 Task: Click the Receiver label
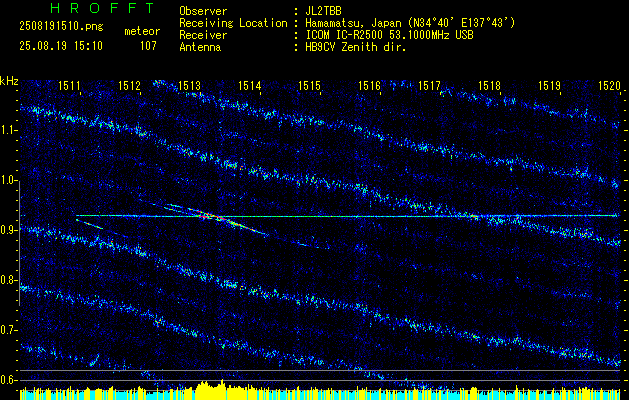pos(203,35)
